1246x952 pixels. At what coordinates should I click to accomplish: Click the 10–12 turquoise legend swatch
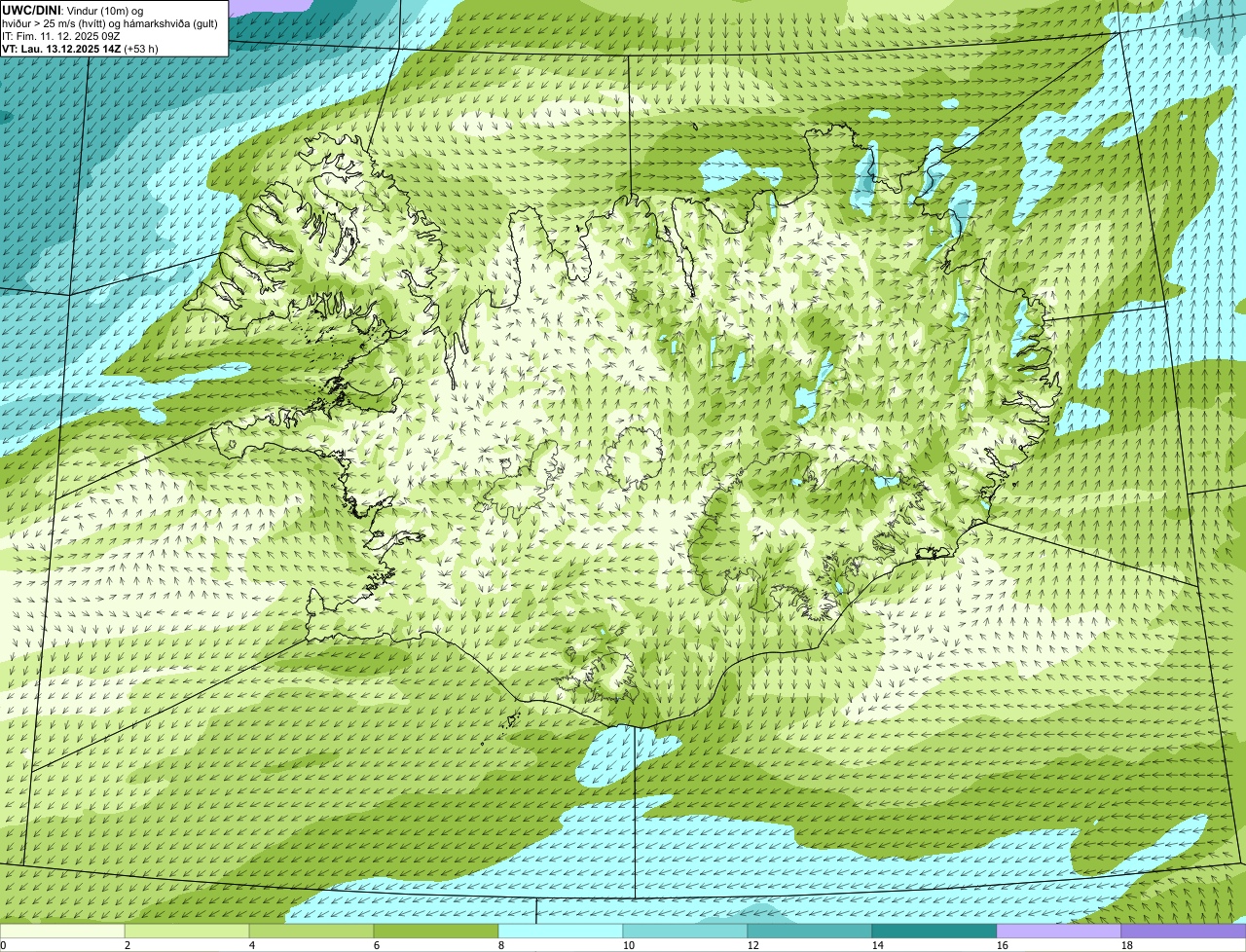(685, 931)
